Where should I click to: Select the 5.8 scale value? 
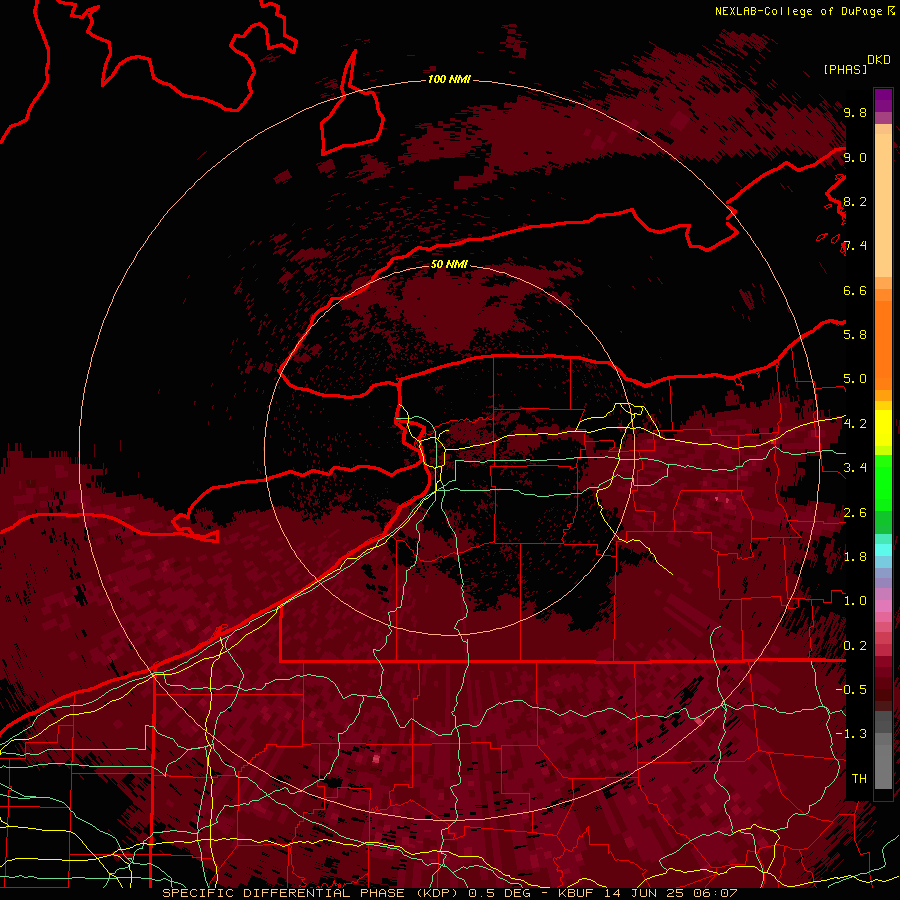coord(855,335)
